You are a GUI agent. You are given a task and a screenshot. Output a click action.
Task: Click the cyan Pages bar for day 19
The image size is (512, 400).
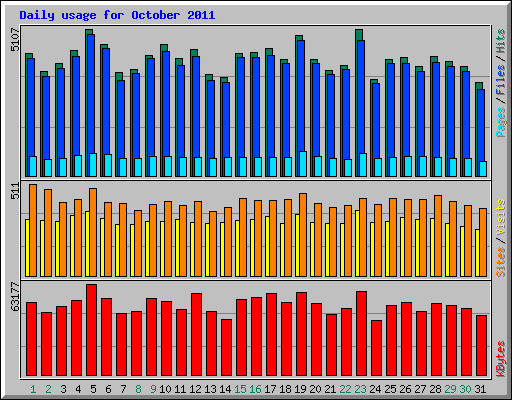tap(303, 164)
